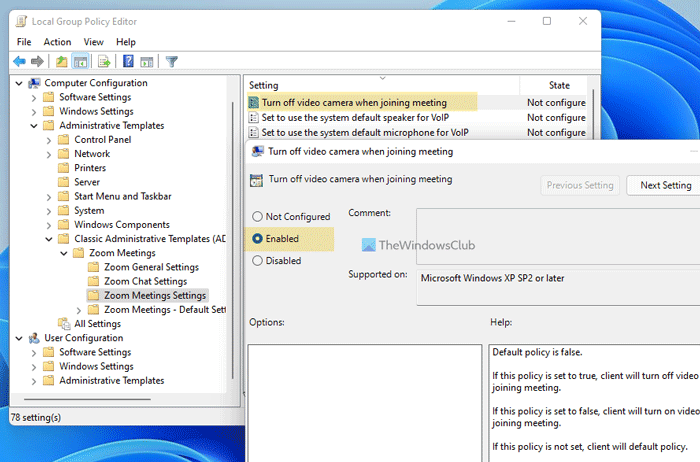Select the Not Configured radio button
The image size is (700, 462).
(258, 217)
